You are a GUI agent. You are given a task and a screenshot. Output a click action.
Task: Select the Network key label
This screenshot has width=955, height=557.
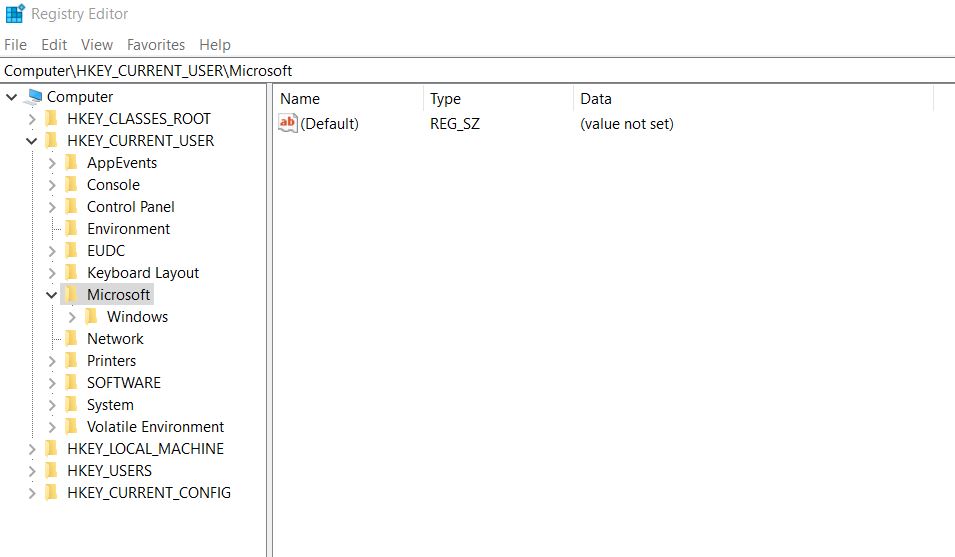click(115, 339)
